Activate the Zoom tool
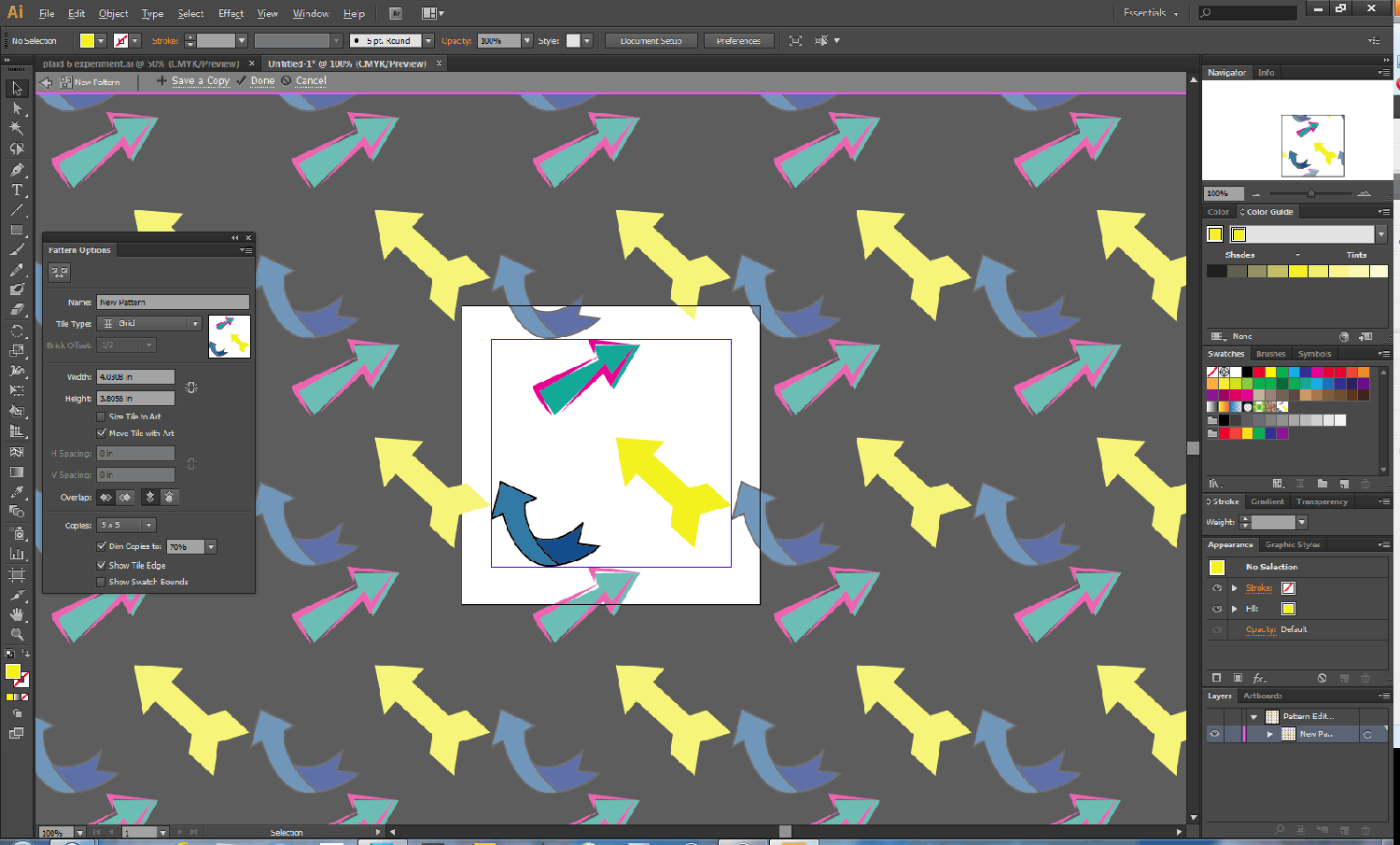This screenshot has height=845, width=1400. [17, 635]
